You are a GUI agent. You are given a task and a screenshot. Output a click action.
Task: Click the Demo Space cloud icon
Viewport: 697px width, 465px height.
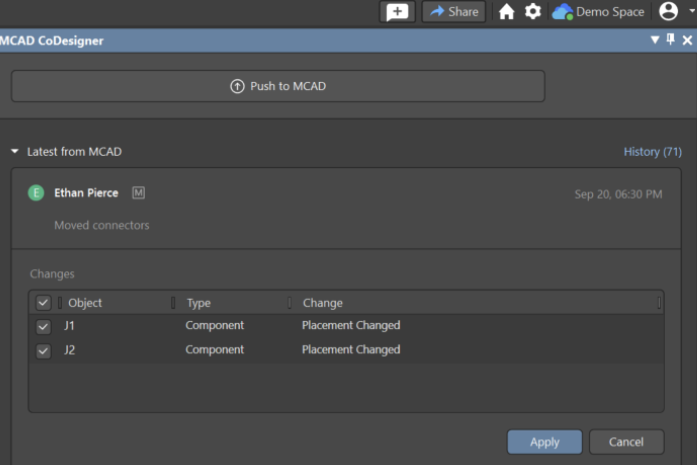pyautogui.click(x=562, y=12)
